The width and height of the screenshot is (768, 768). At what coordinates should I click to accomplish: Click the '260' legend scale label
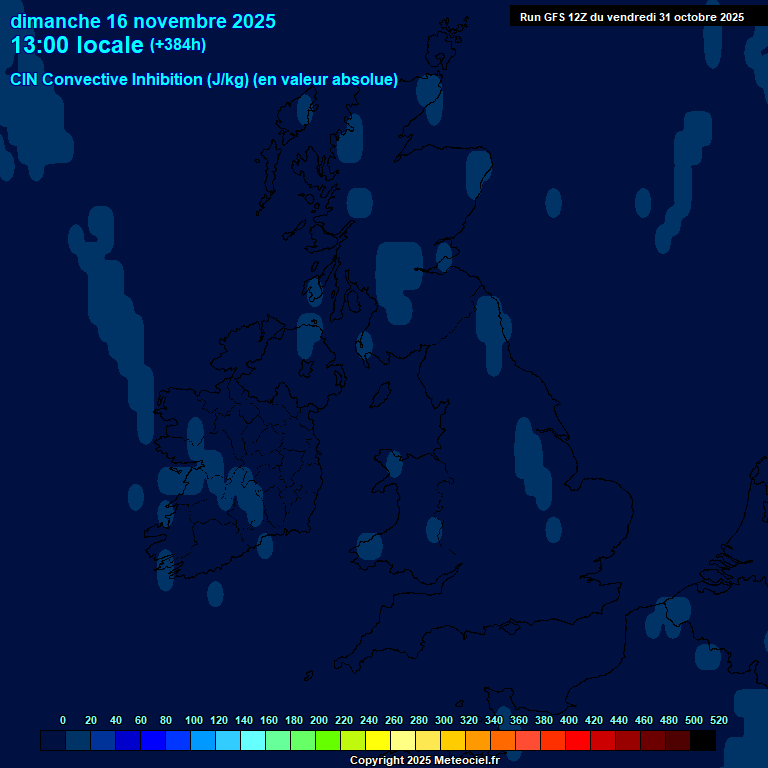coord(394,720)
